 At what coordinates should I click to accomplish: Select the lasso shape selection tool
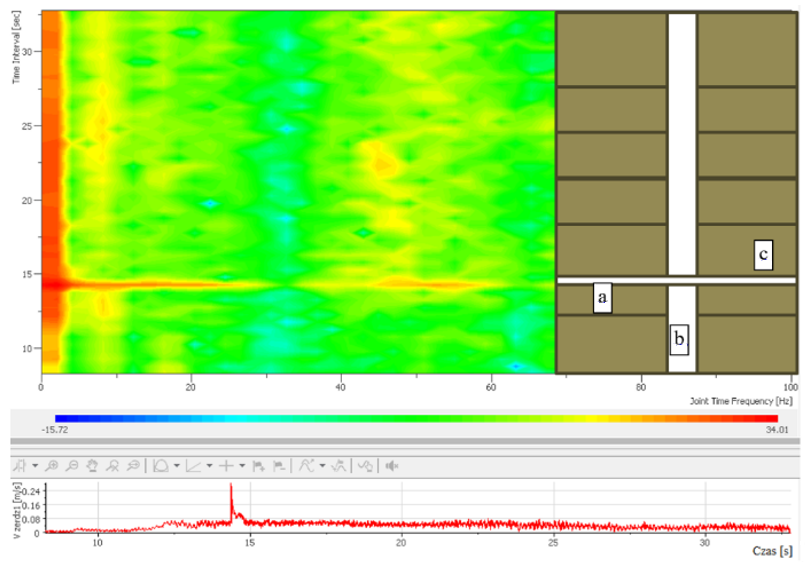pyautogui.click(x=160, y=466)
